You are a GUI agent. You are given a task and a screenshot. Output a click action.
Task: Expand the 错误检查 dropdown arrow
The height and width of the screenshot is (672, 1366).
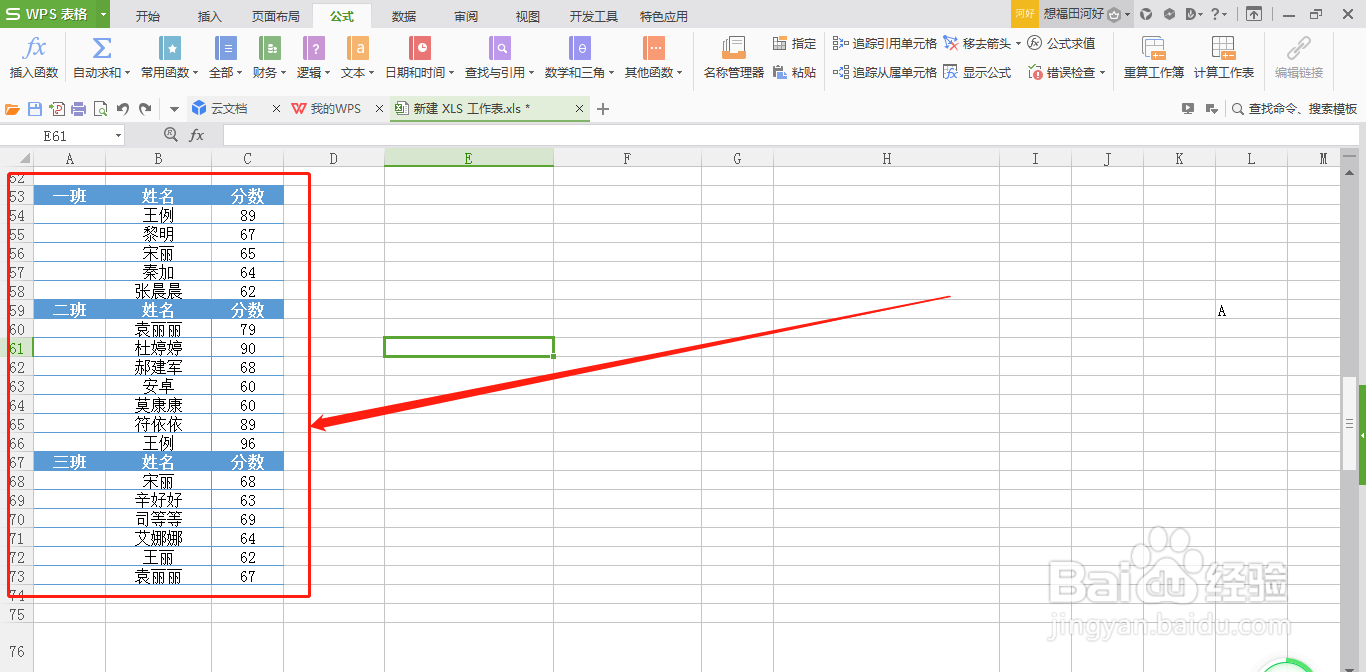pos(1103,72)
